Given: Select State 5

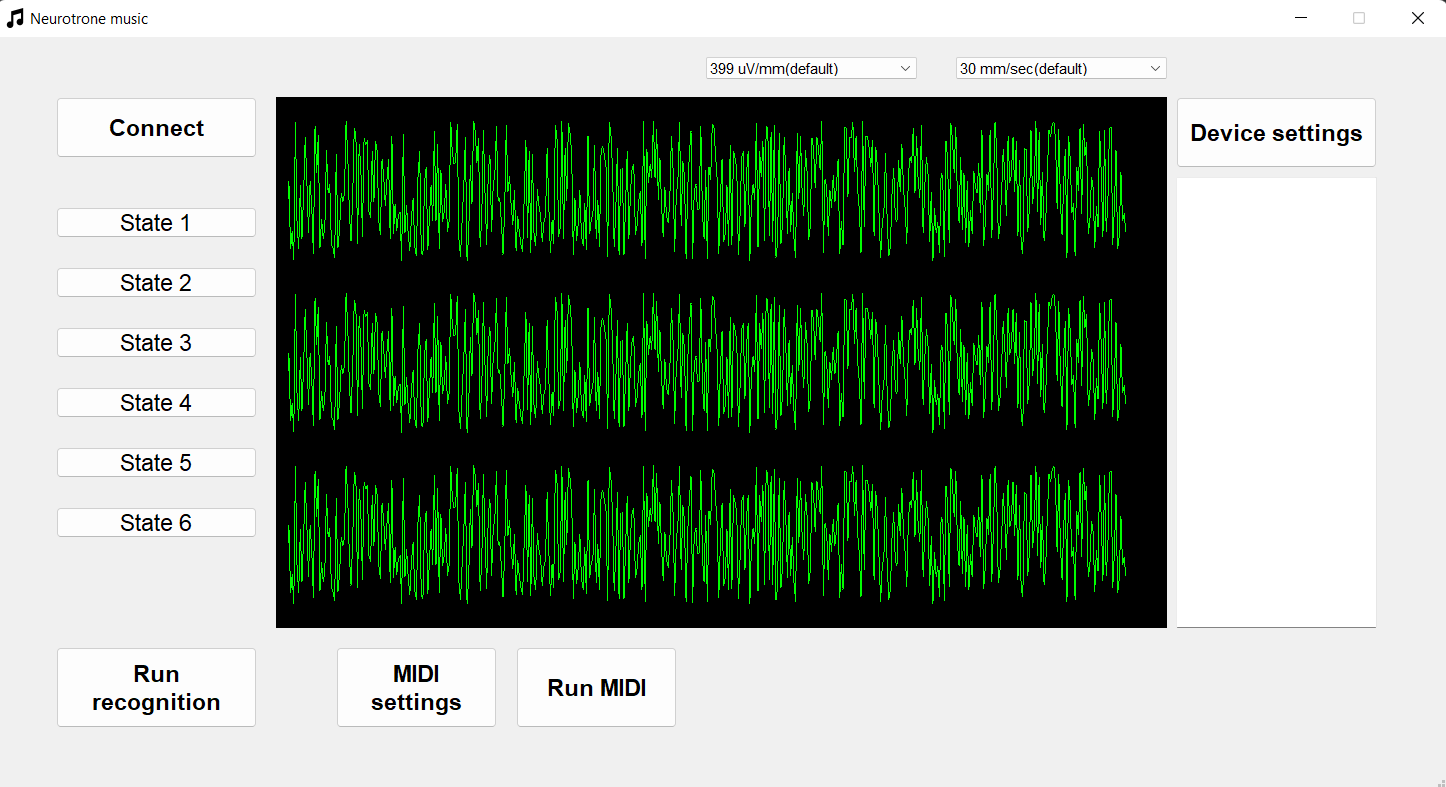Looking at the screenshot, I should (x=156, y=462).
